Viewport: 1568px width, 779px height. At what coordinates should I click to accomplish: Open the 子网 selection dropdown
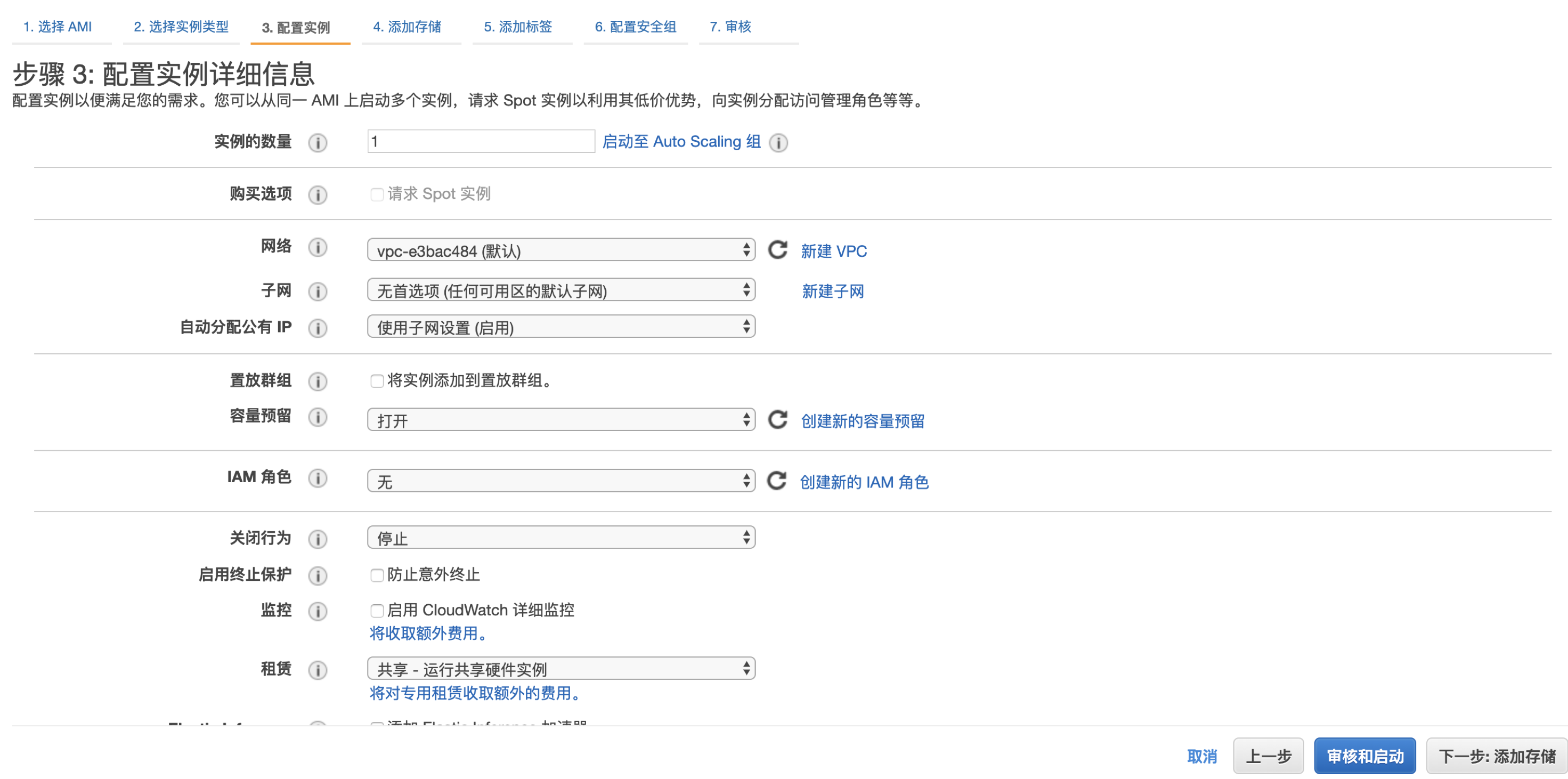pyautogui.click(x=560, y=290)
